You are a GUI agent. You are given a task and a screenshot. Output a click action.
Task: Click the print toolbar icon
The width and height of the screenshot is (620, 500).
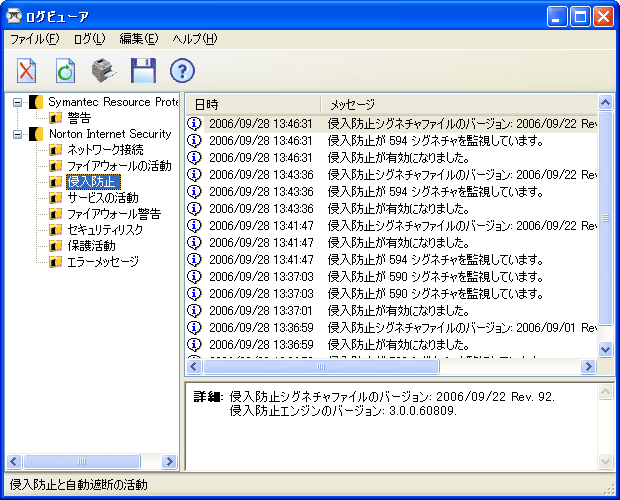(x=104, y=71)
